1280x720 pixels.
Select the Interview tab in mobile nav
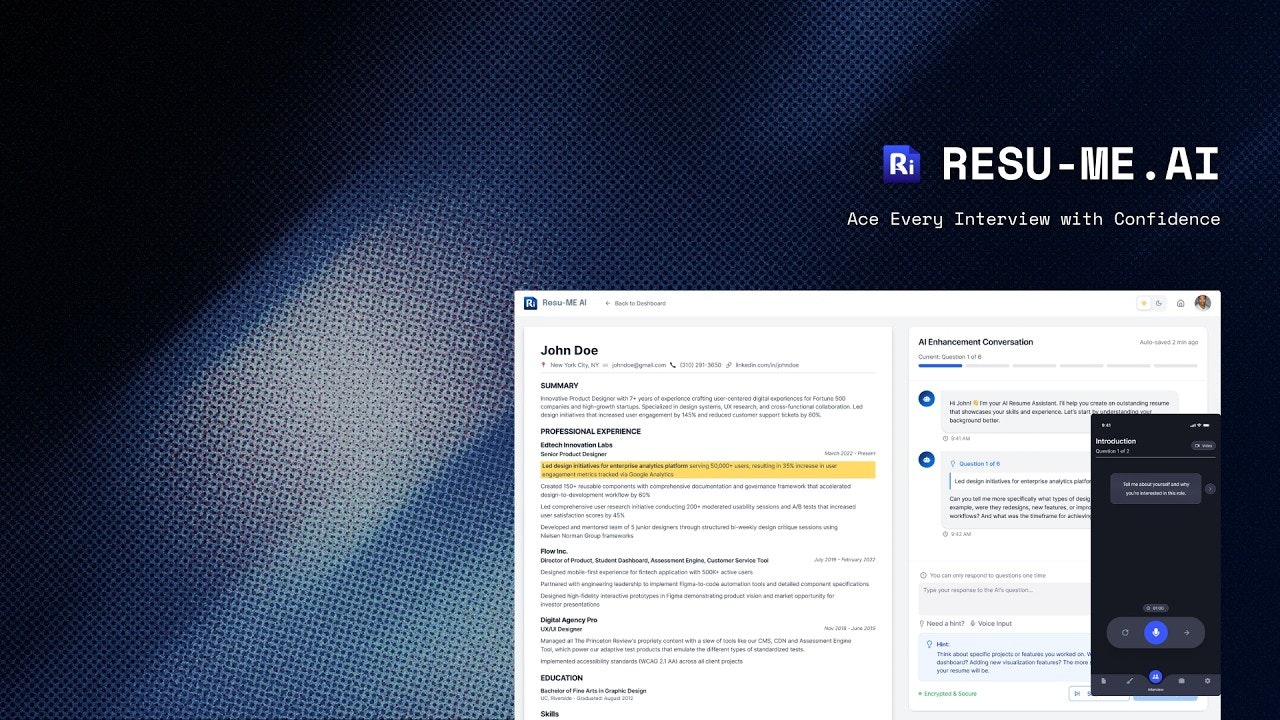point(1156,679)
